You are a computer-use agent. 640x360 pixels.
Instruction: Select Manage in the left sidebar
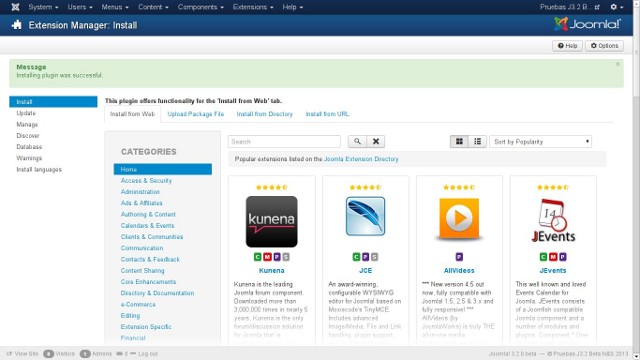point(27,124)
